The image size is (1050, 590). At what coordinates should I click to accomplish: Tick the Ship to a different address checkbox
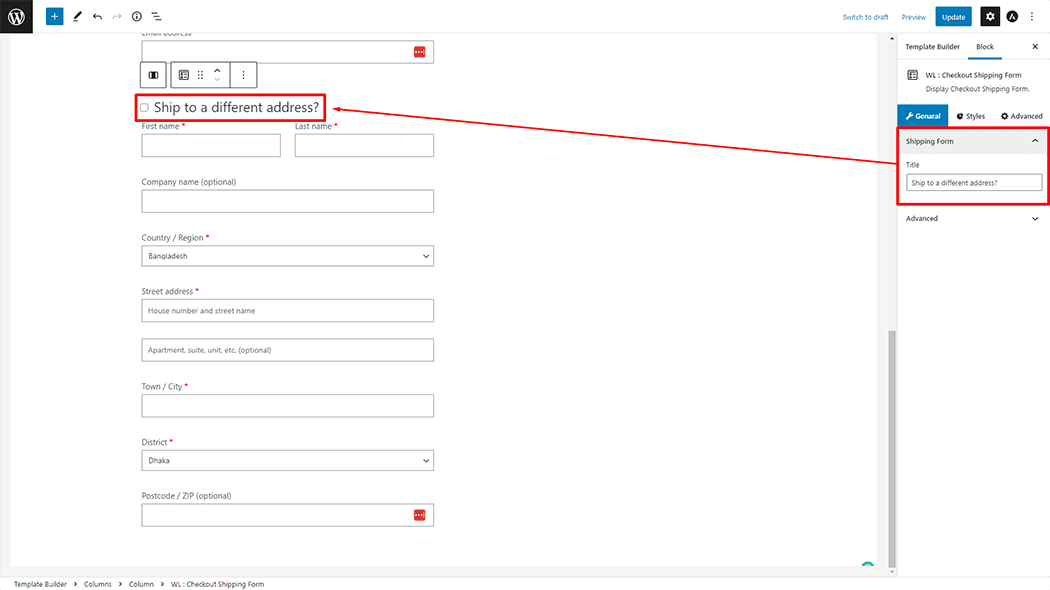coord(145,107)
